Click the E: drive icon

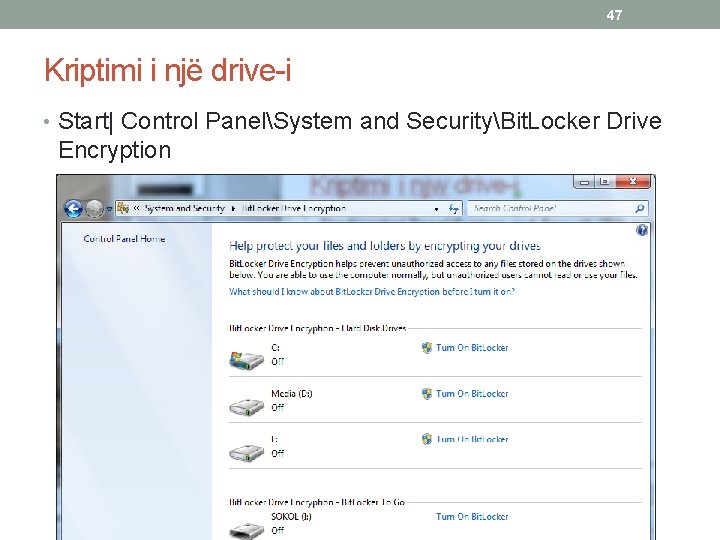(x=247, y=453)
